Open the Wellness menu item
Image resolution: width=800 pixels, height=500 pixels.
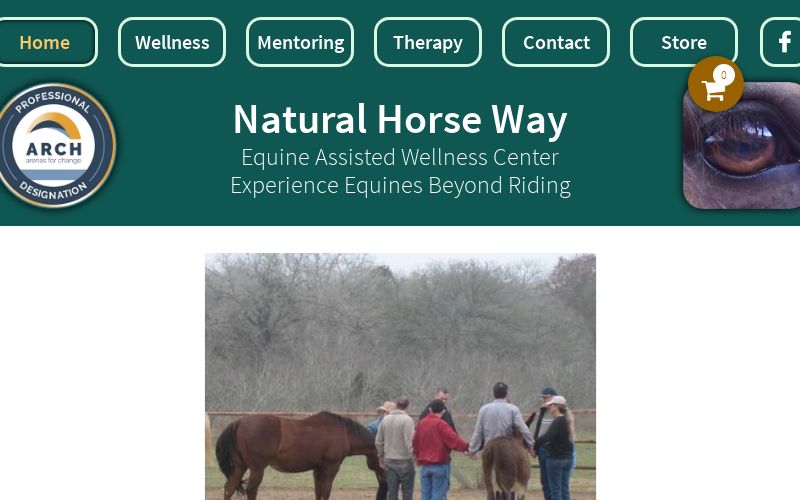pyautogui.click(x=172, y=42)
